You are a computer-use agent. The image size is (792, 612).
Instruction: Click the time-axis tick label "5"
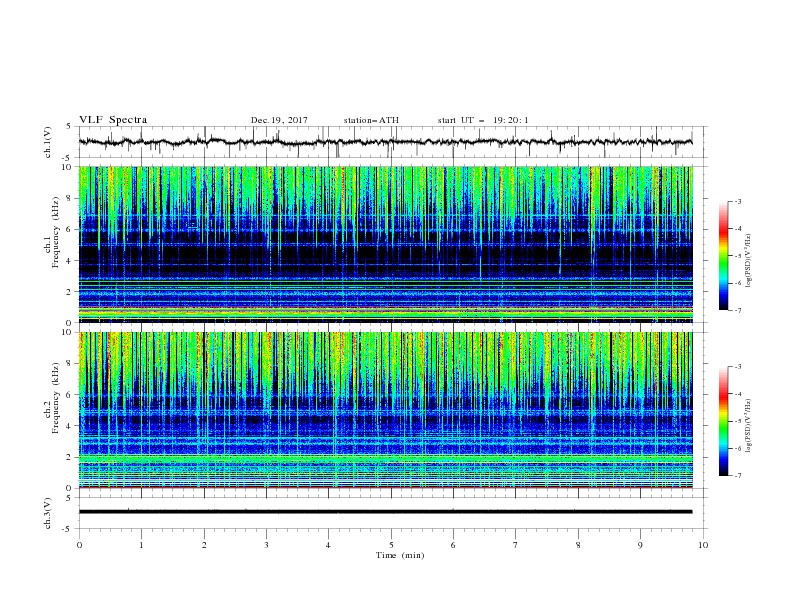pos(391,545)
